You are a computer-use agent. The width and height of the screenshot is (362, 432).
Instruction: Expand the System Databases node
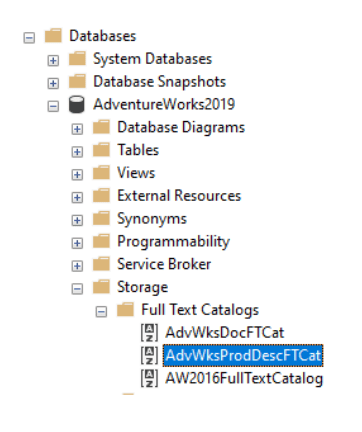pyautogui.click(x=53, y=60)
